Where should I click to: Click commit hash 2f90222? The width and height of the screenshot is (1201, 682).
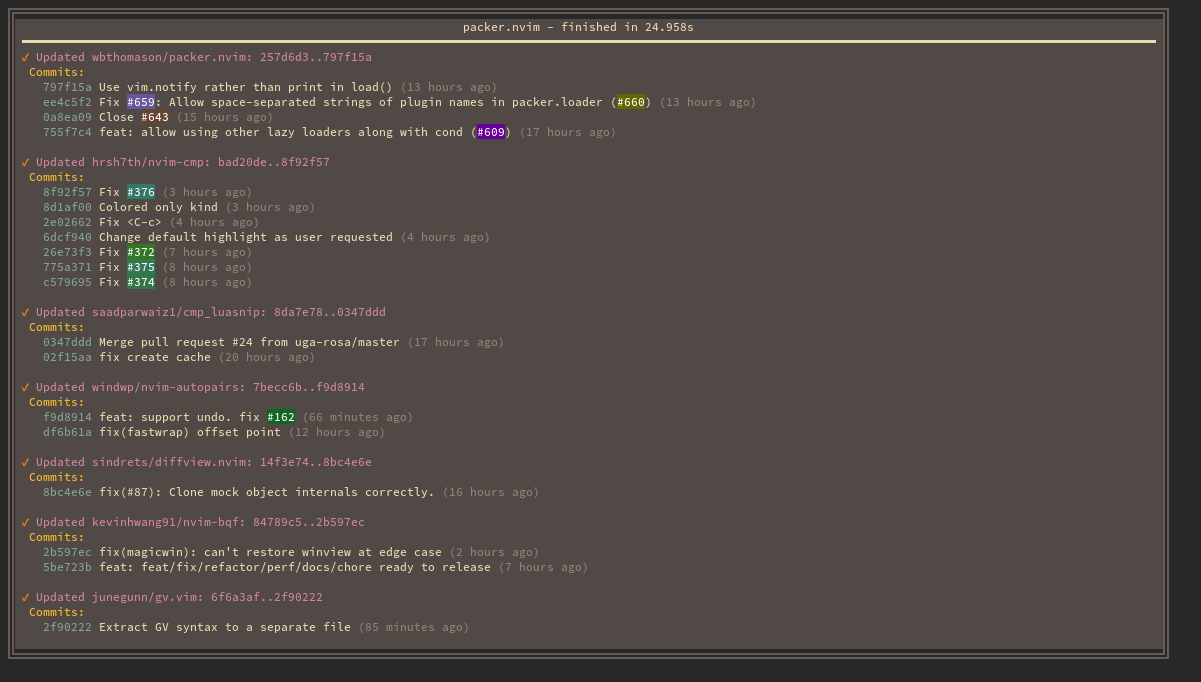tap(67, 627)
